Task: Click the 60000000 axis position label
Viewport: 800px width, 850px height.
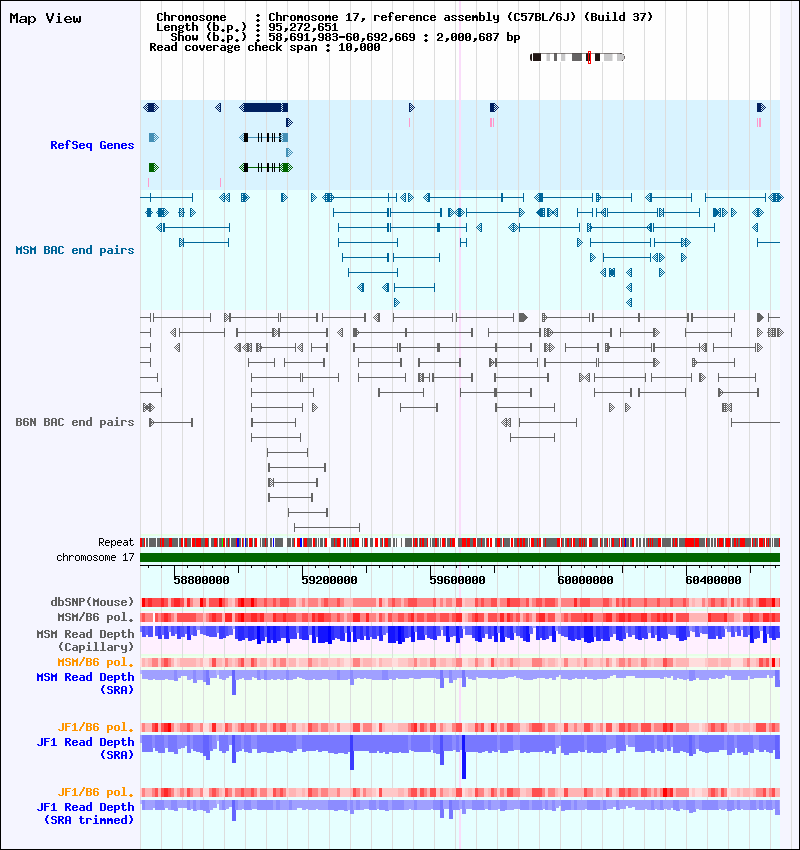Action: point(585,580)
